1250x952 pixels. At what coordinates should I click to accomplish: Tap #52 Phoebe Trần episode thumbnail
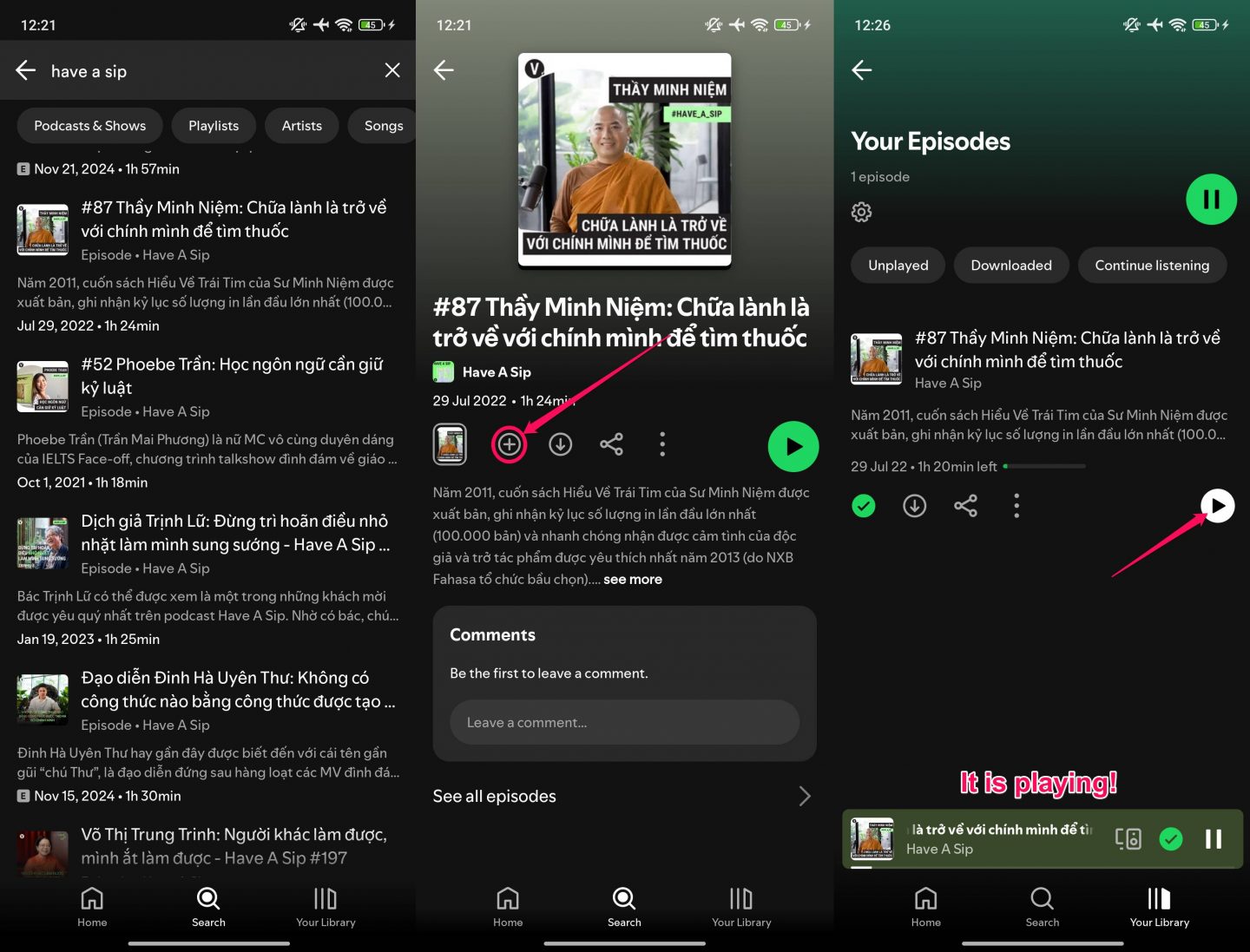coord(43,386)
